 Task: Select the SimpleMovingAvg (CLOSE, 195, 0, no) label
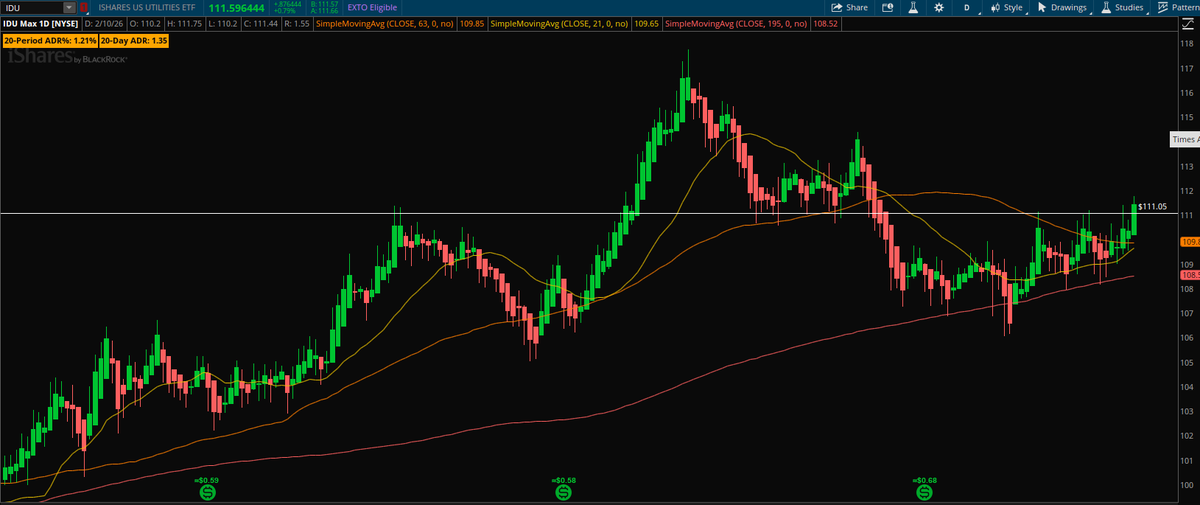(738, 22)
